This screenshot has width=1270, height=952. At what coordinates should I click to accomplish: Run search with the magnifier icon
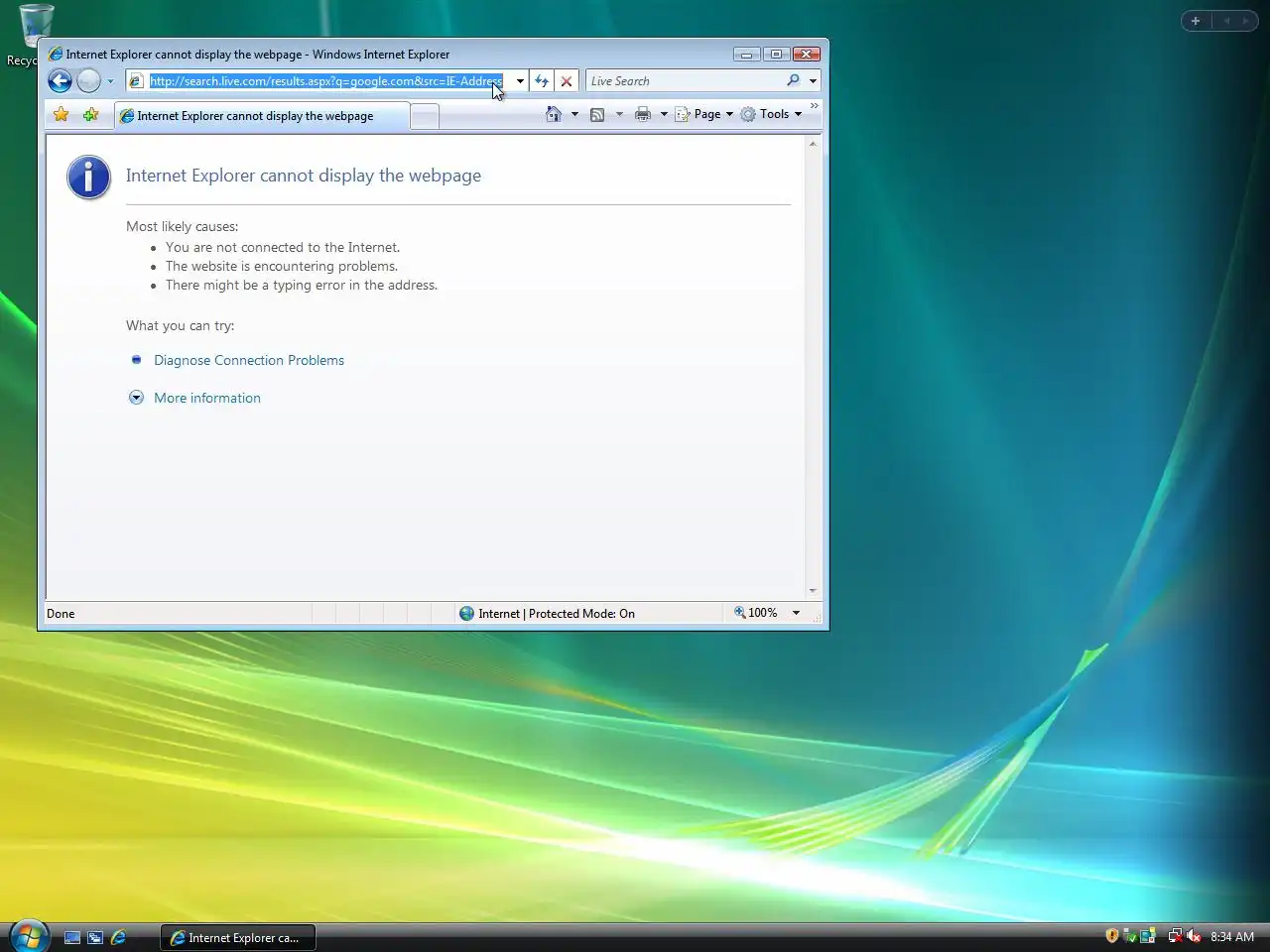coord(794,81)
